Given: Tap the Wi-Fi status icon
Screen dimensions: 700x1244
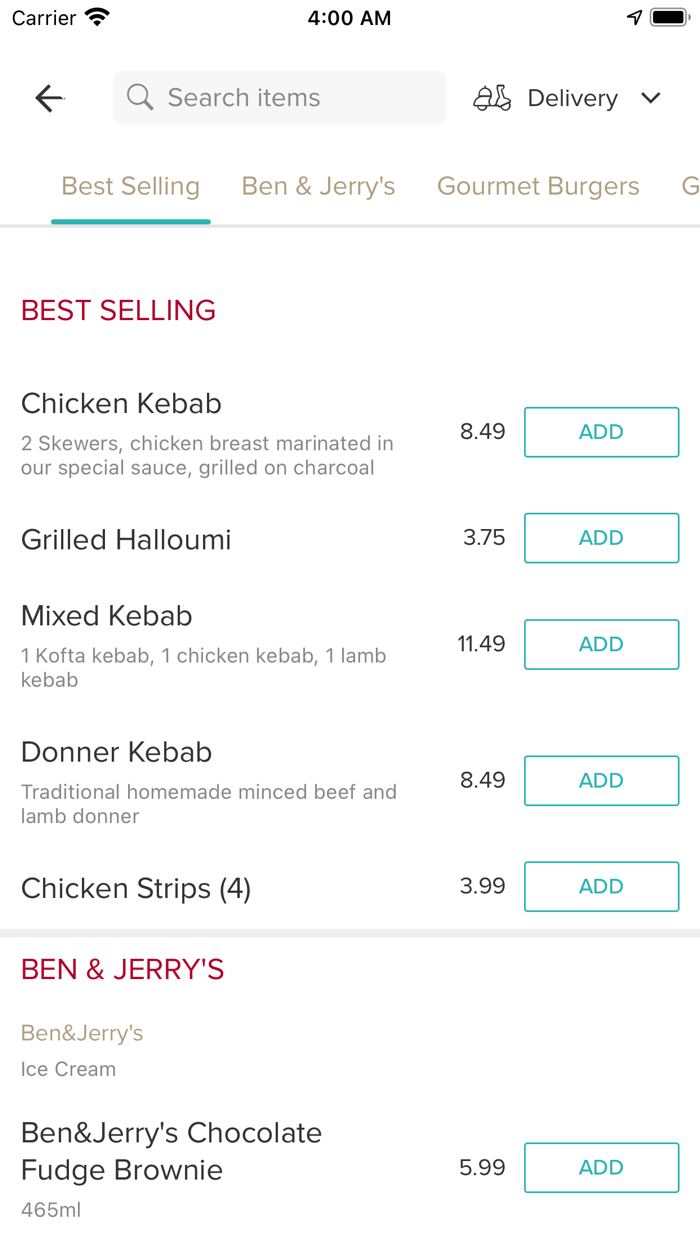Looking at the screenshot, I should click(x=97, y=18).
